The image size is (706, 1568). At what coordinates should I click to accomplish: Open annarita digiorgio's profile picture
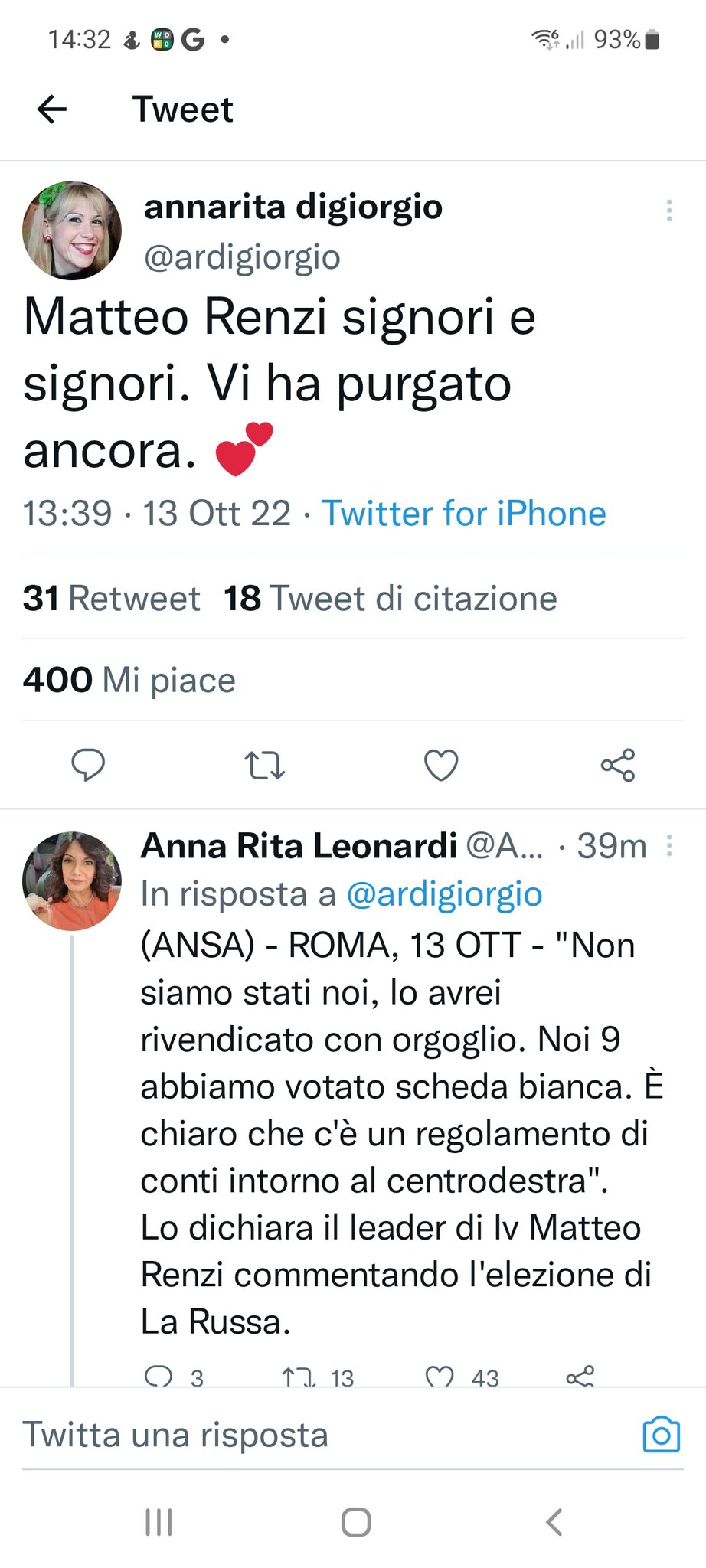72,230
